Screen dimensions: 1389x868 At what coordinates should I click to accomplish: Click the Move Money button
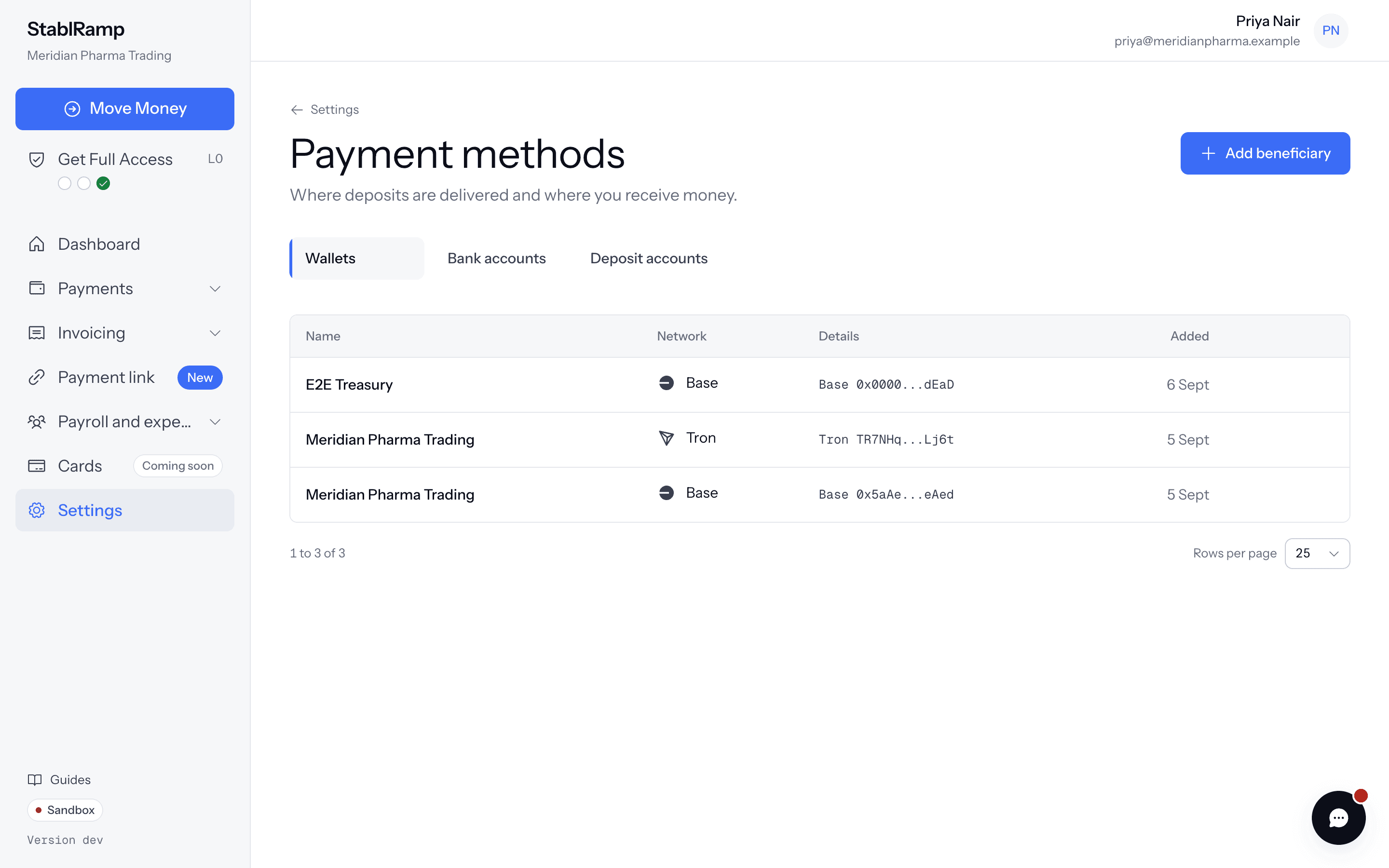[x=124, y=108]
